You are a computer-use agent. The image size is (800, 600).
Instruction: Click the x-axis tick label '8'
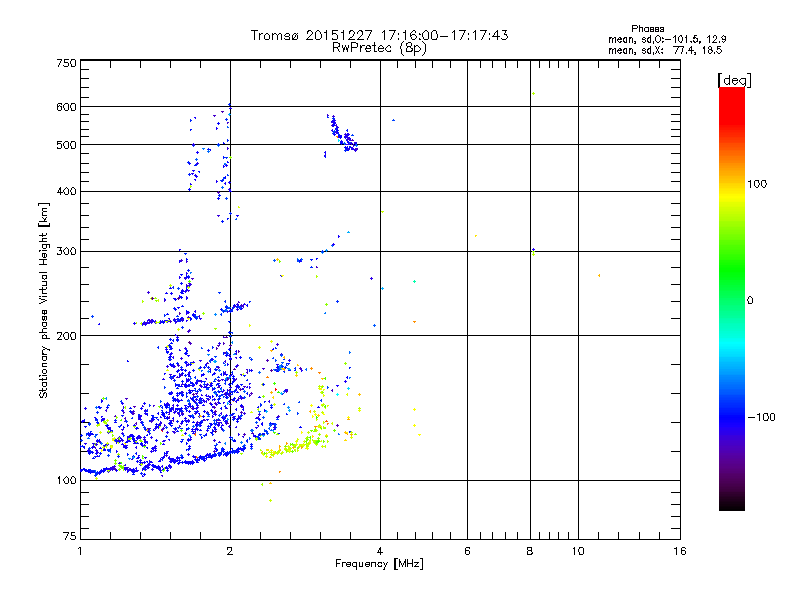tap(530, 551)
